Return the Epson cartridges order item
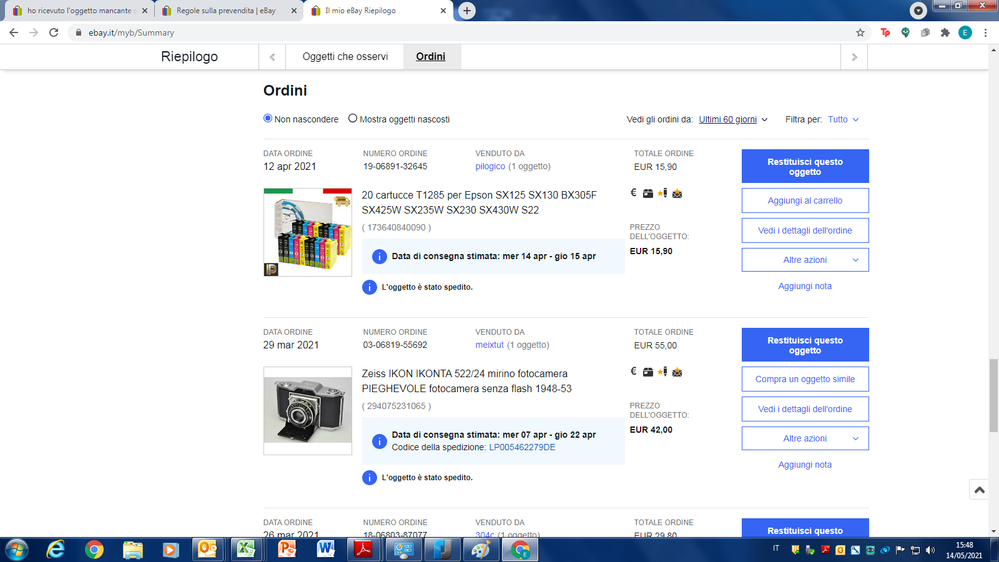Image resolution: width=999 pixels, height=562 pixels. click(805, 166)
